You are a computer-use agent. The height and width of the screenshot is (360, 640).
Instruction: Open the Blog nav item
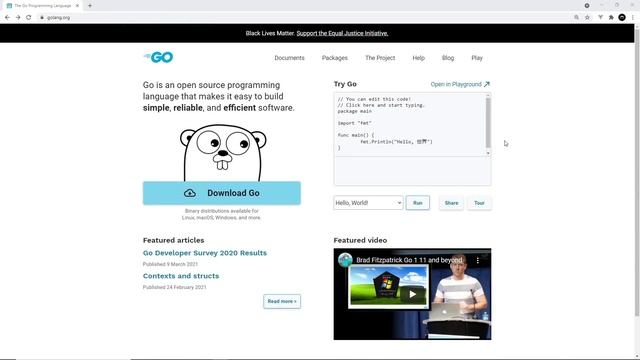[448, 58]
